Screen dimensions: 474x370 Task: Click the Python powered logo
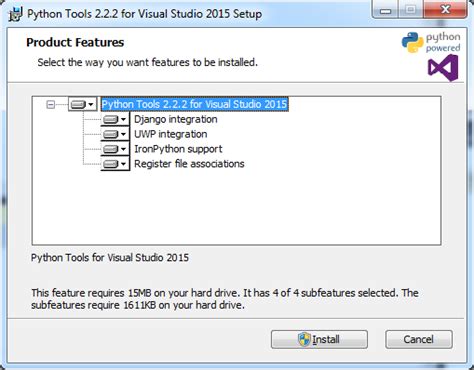[x=431, y=42]
